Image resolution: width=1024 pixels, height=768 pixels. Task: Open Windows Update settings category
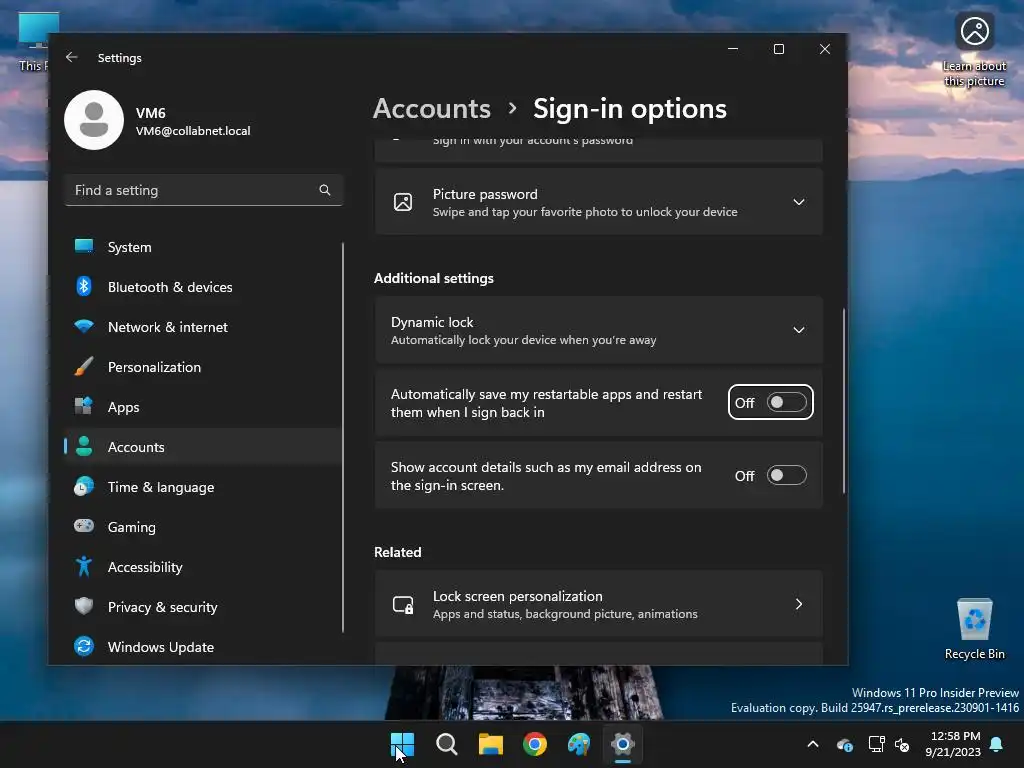(x=203, y=647)
